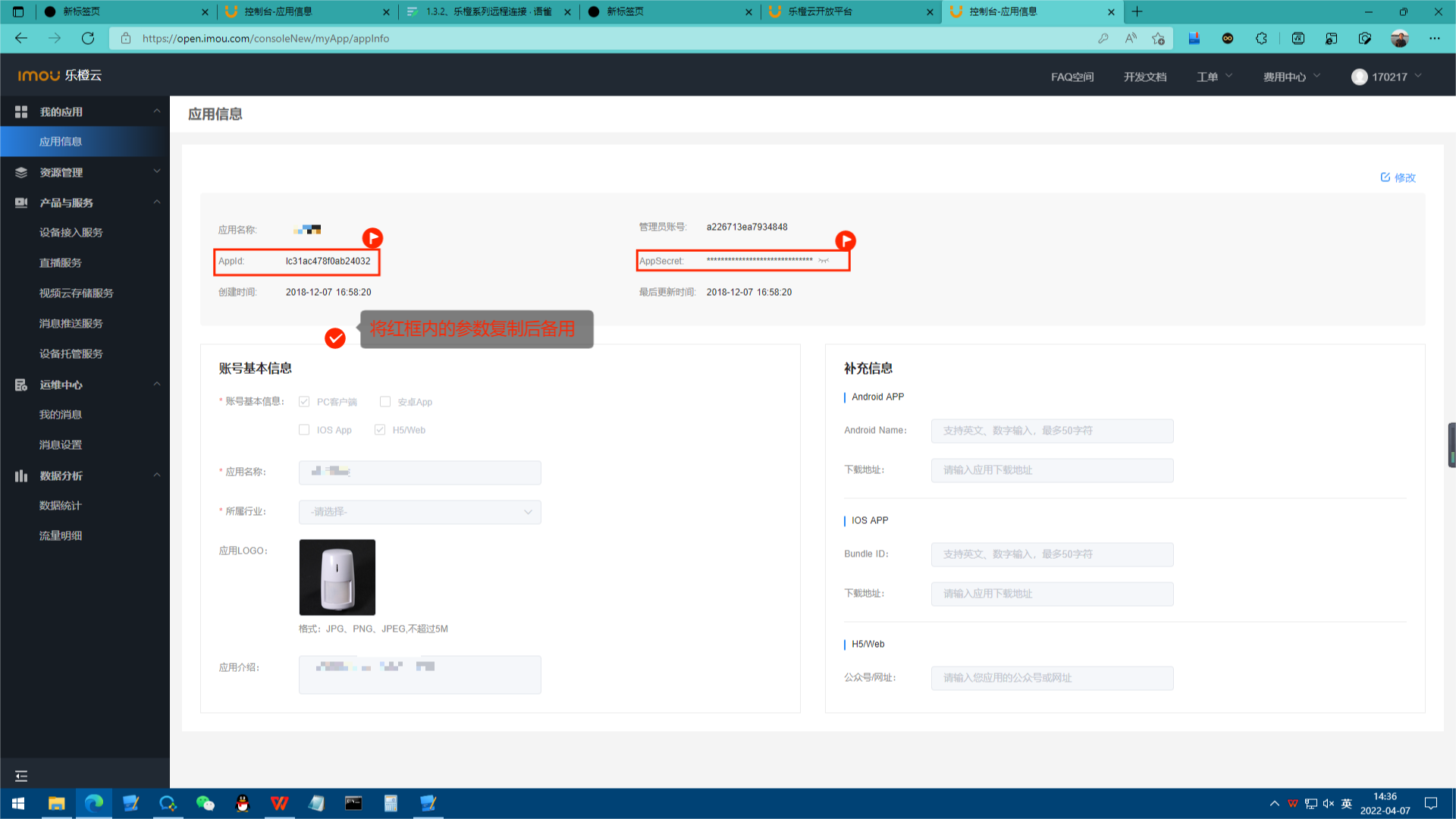Click the 公众号/网址 input field
Screen dimensions: 1456x819
pos(1053,678)
